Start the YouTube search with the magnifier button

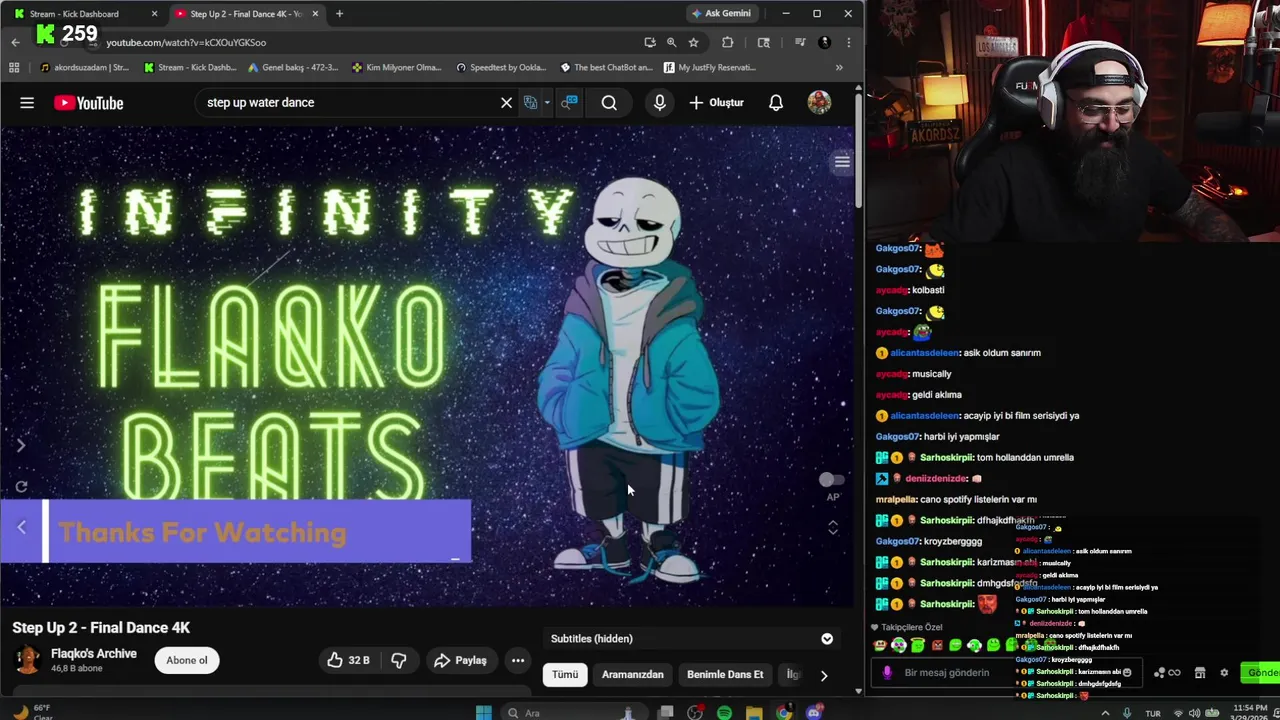(609, 103)
